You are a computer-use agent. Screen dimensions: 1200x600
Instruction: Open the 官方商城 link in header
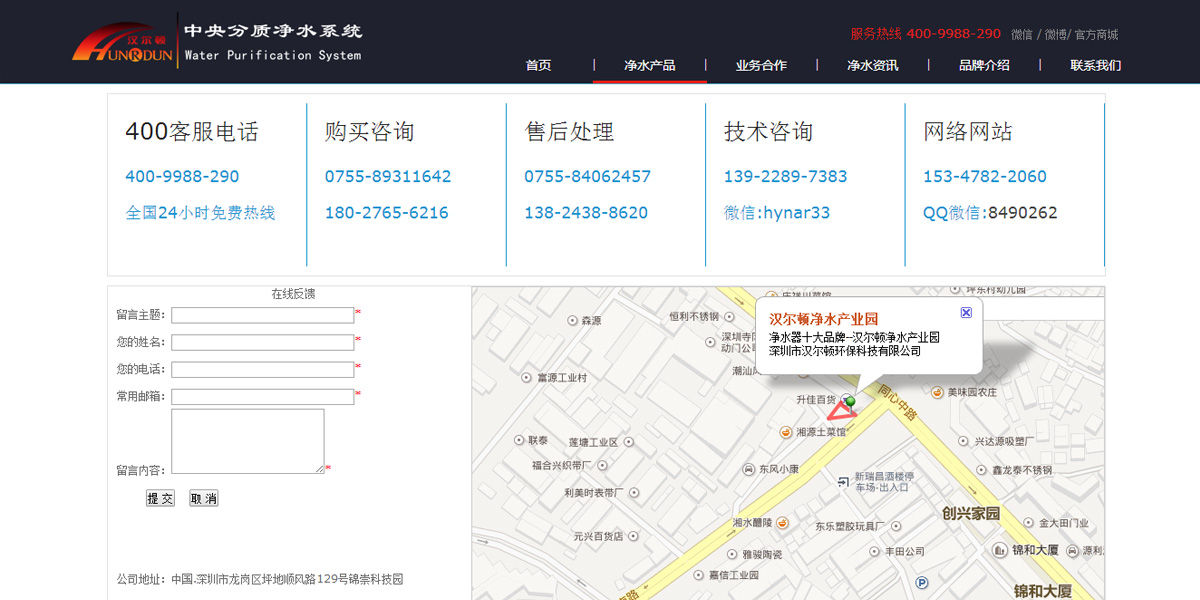pyautogui.click(x=1096, y=34)
